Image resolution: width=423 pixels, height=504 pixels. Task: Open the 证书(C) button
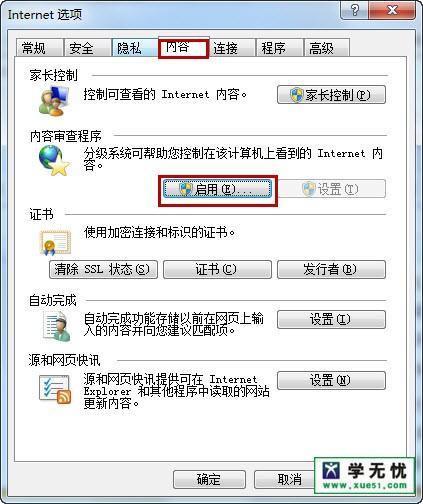click(217, 269)
